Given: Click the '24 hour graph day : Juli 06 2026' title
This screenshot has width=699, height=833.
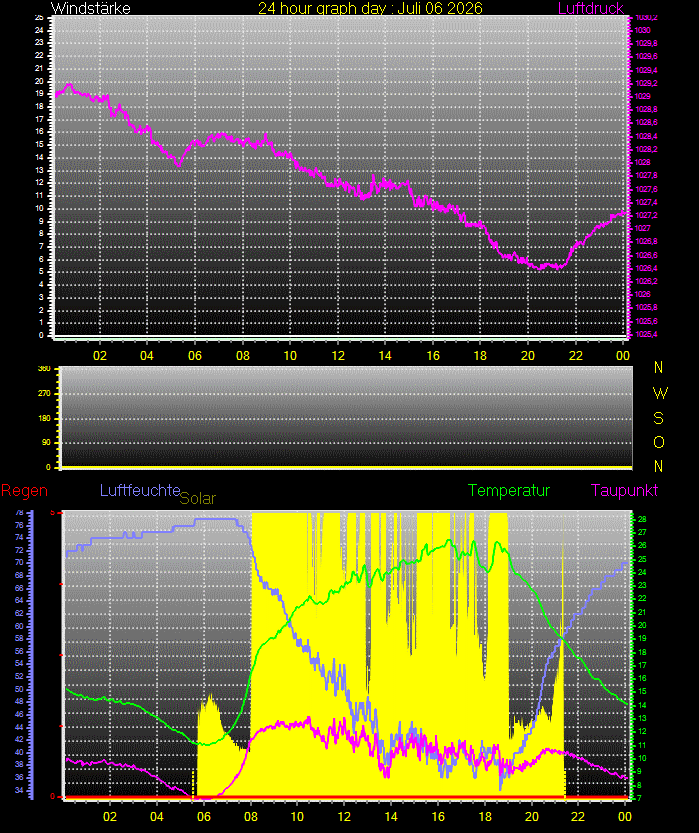Looking at the screenshot, I should pos(370,8).
